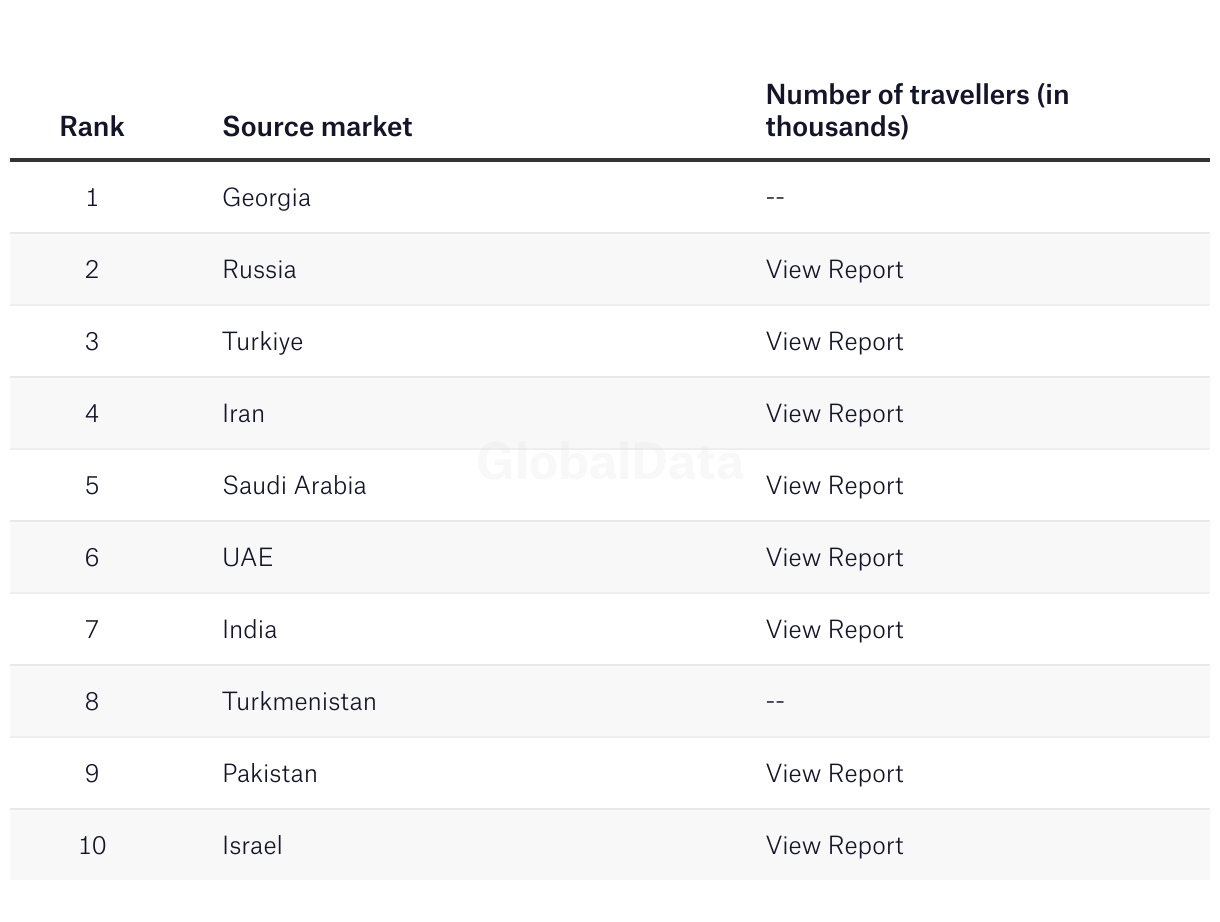Open India's View Report link

[x=834, y=630]
